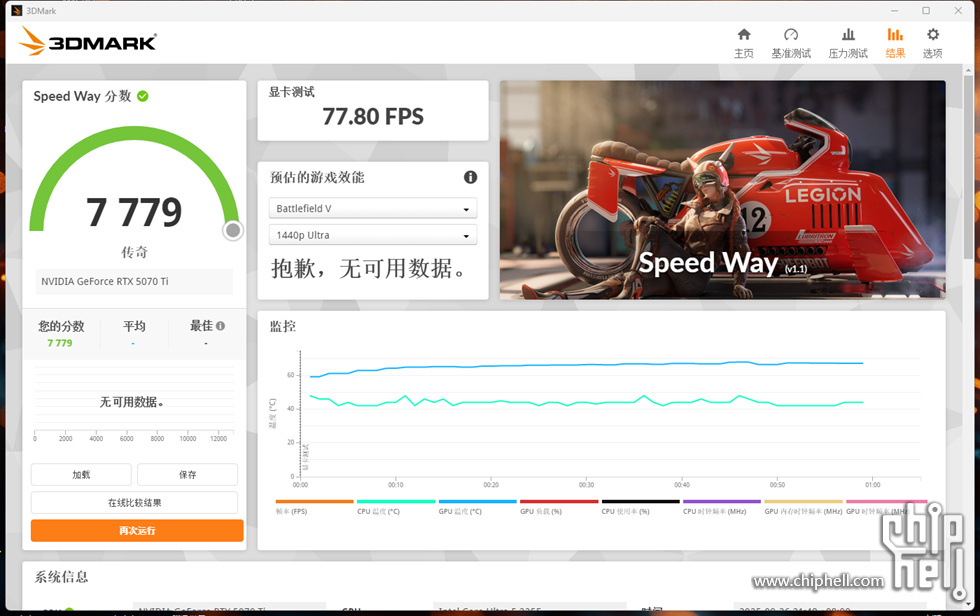Toggle the CPU 温度 (°C) legend series
Viewport: 980px width, 616px height.
(396, 507)
